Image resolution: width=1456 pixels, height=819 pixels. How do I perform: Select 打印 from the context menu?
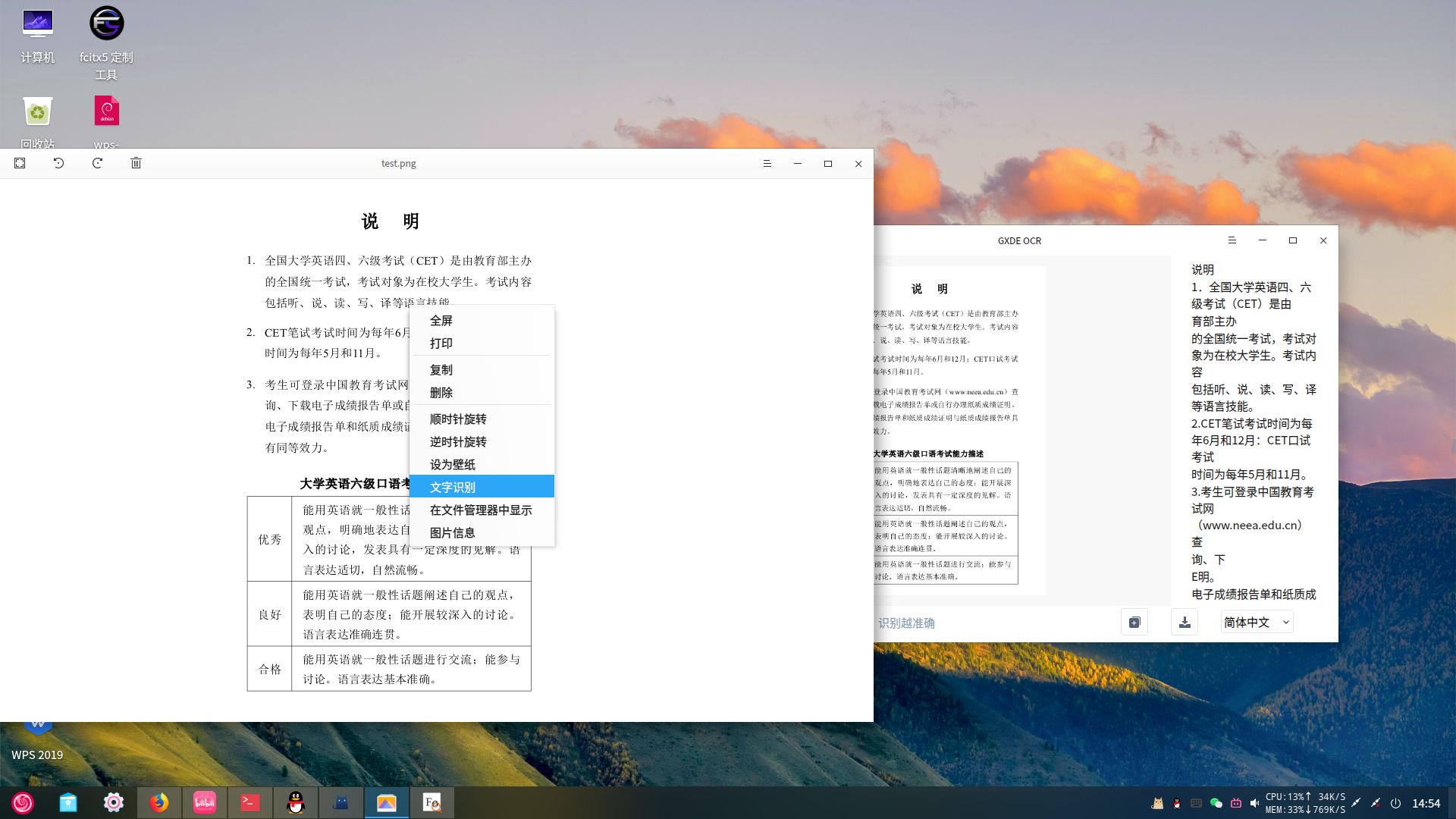point(441,343)
